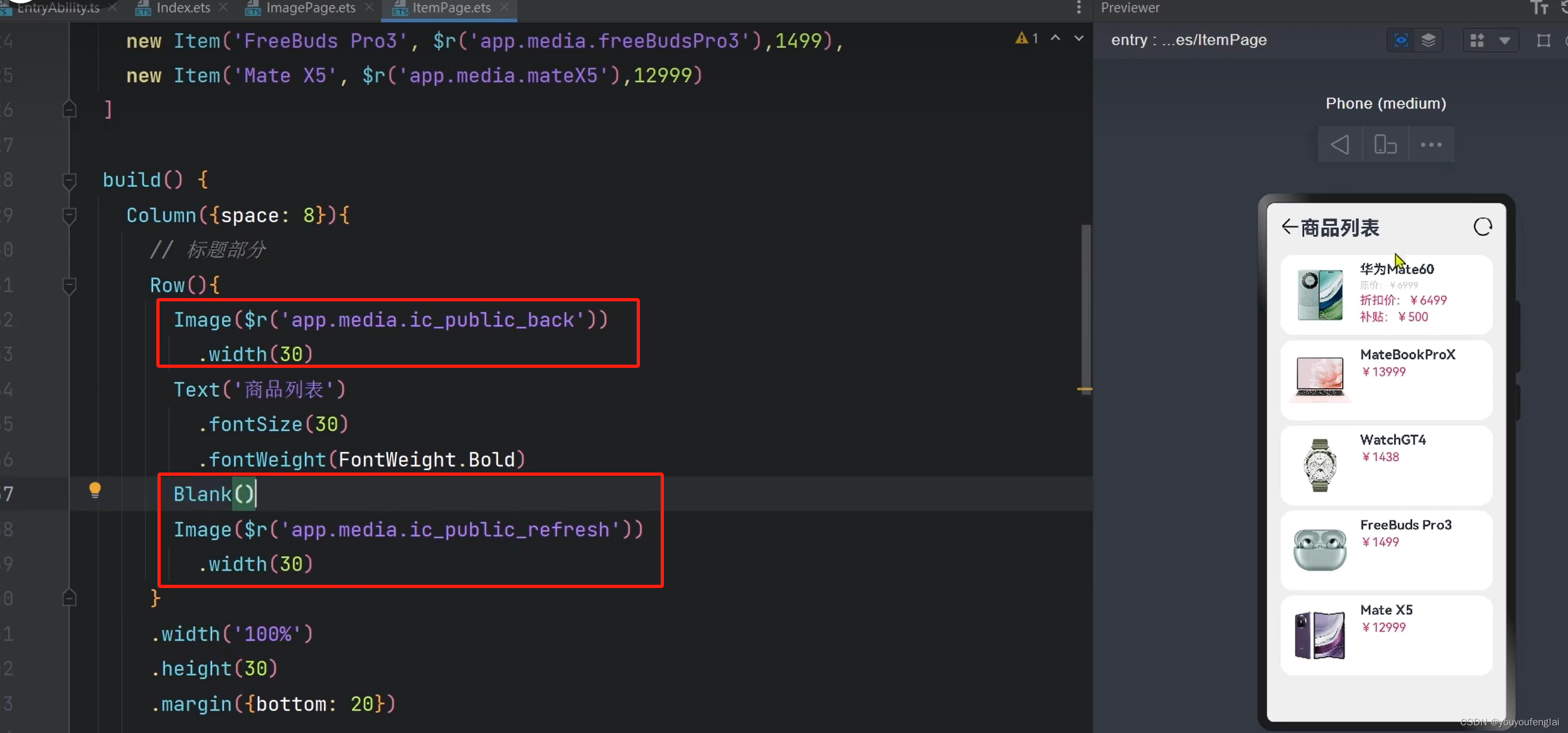Click the Previewer panel title
Image resolution: width=1568 pixels, height=733 pixels.
[x=1130, y=8]
